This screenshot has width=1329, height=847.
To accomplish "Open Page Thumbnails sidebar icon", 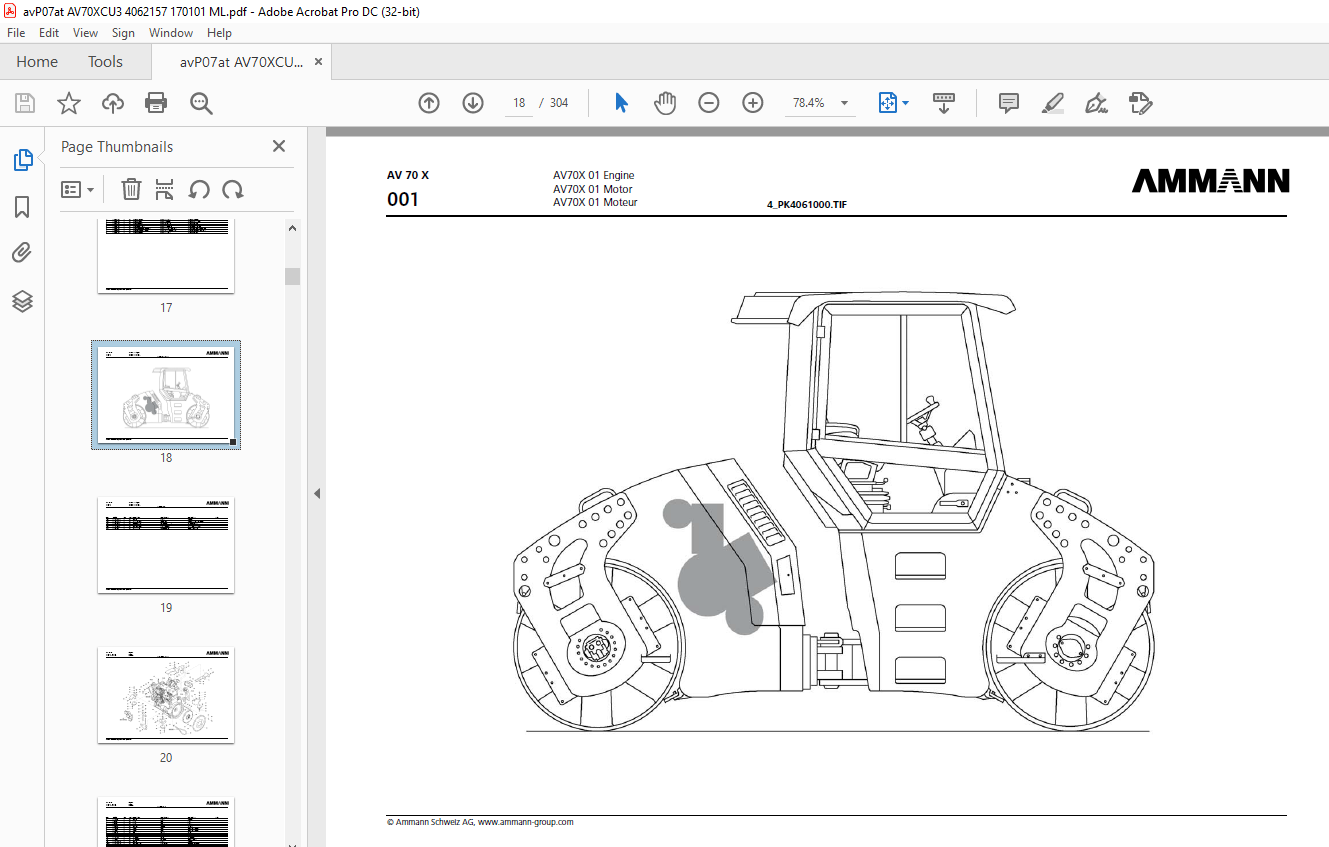I will (x=22, y=160).
